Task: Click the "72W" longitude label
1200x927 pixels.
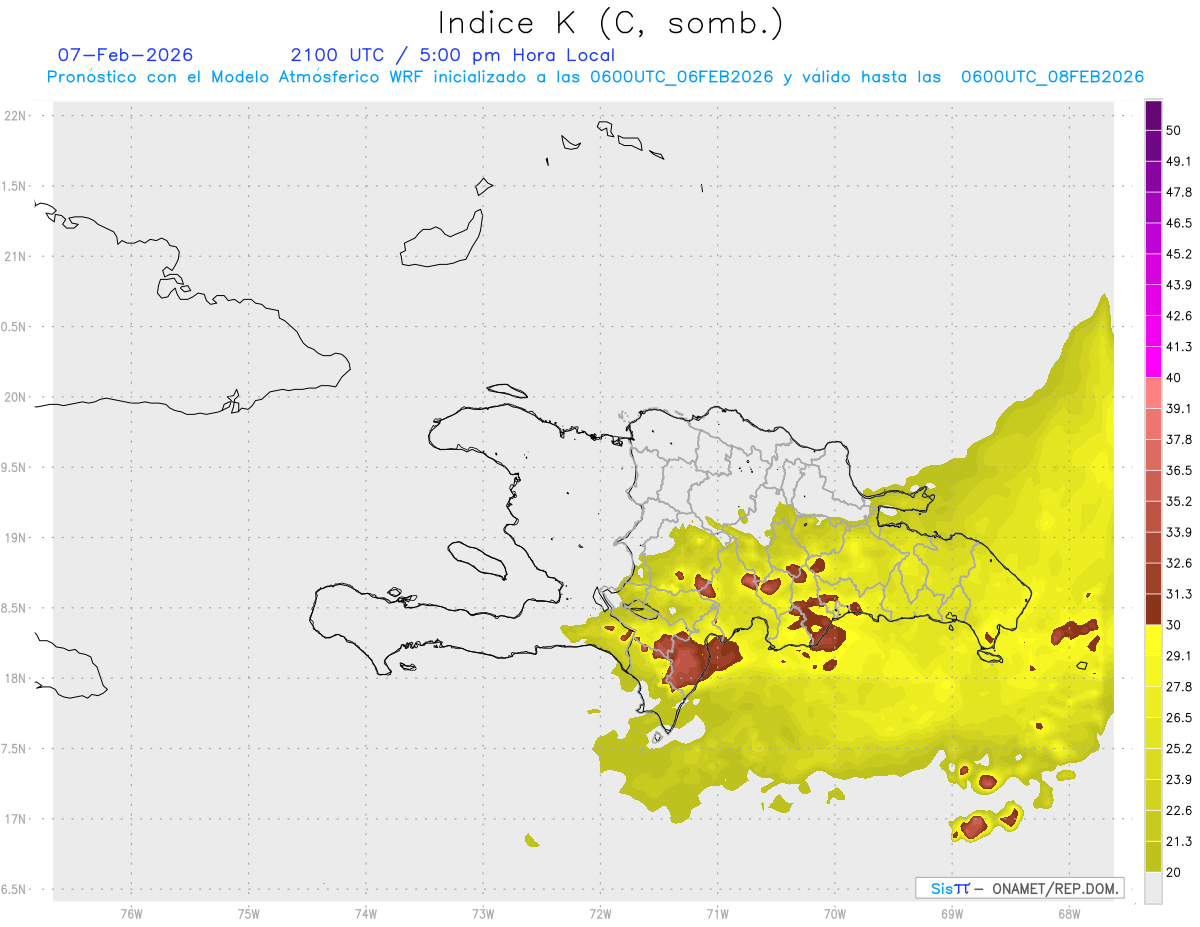Action: [x=600, y=913]
